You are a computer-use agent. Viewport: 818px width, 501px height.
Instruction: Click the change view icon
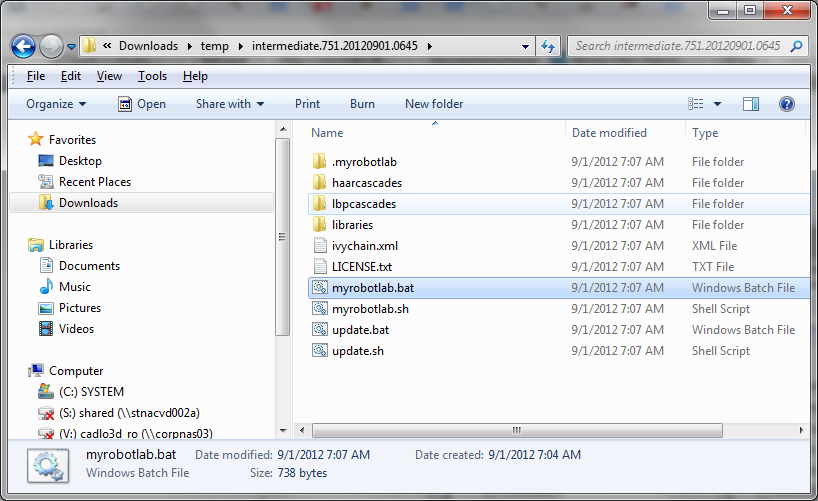(695, 104)
